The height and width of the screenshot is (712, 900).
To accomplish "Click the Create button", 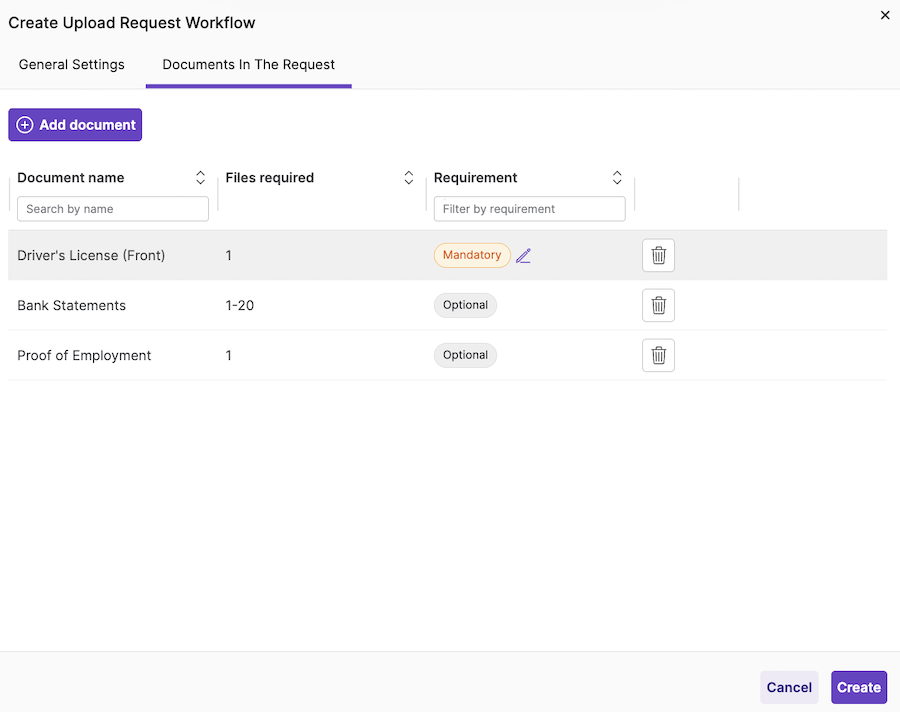I will coord(858,687).
